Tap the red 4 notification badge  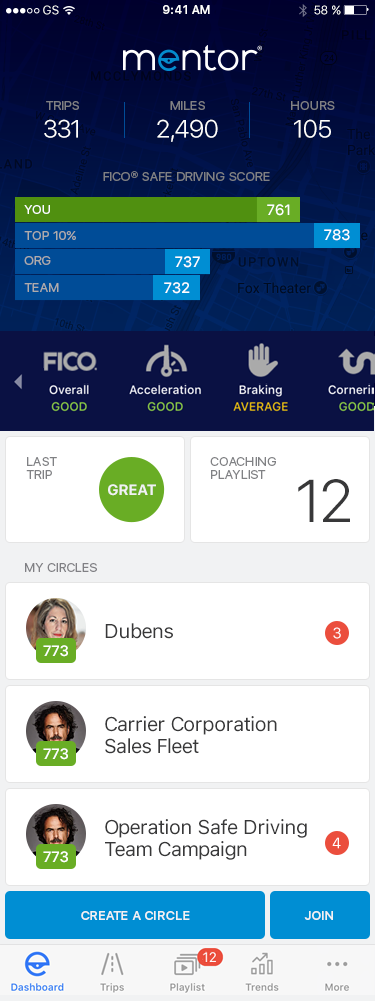[337, 843]
